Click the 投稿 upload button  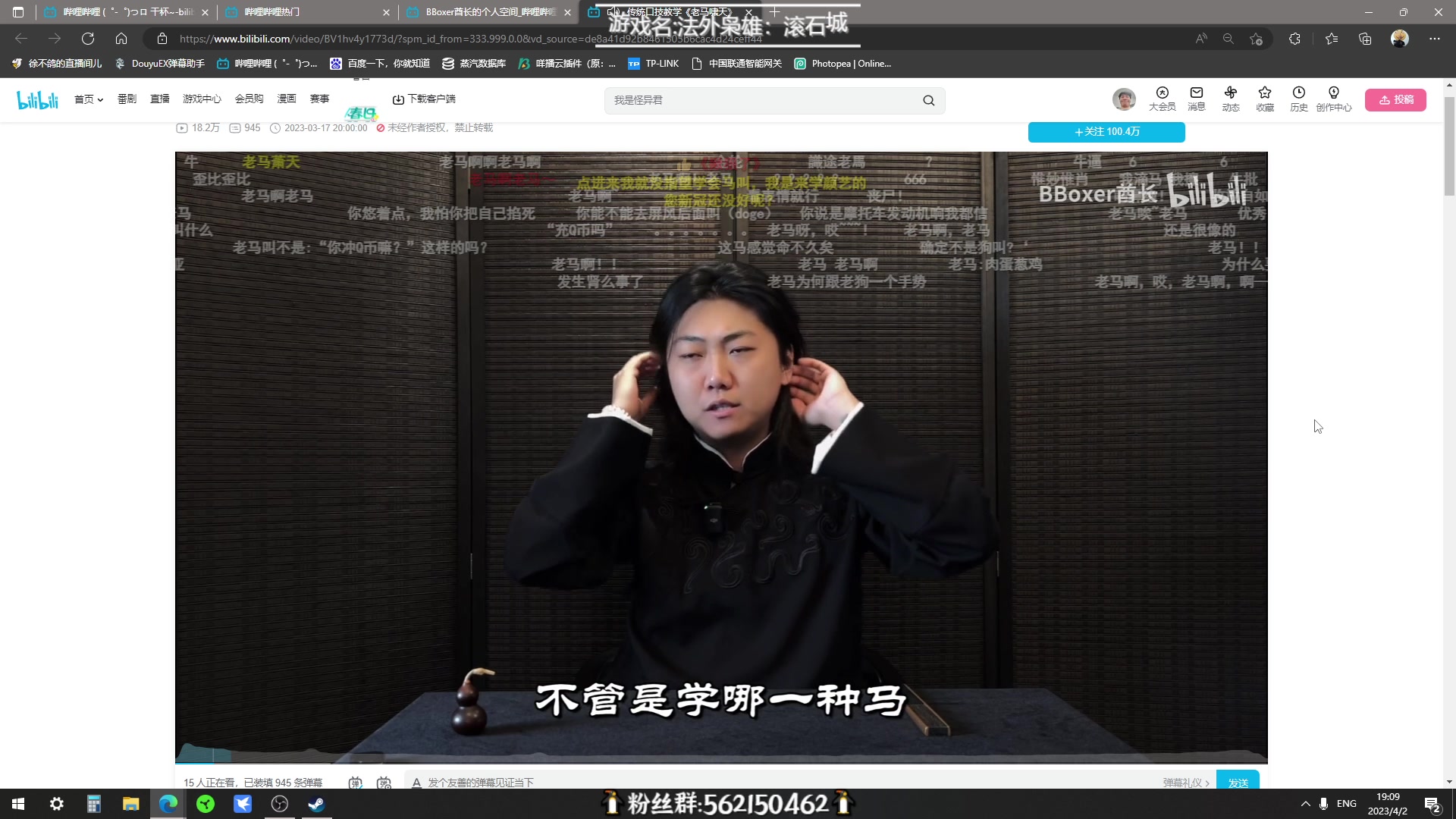coord(1395,99)
